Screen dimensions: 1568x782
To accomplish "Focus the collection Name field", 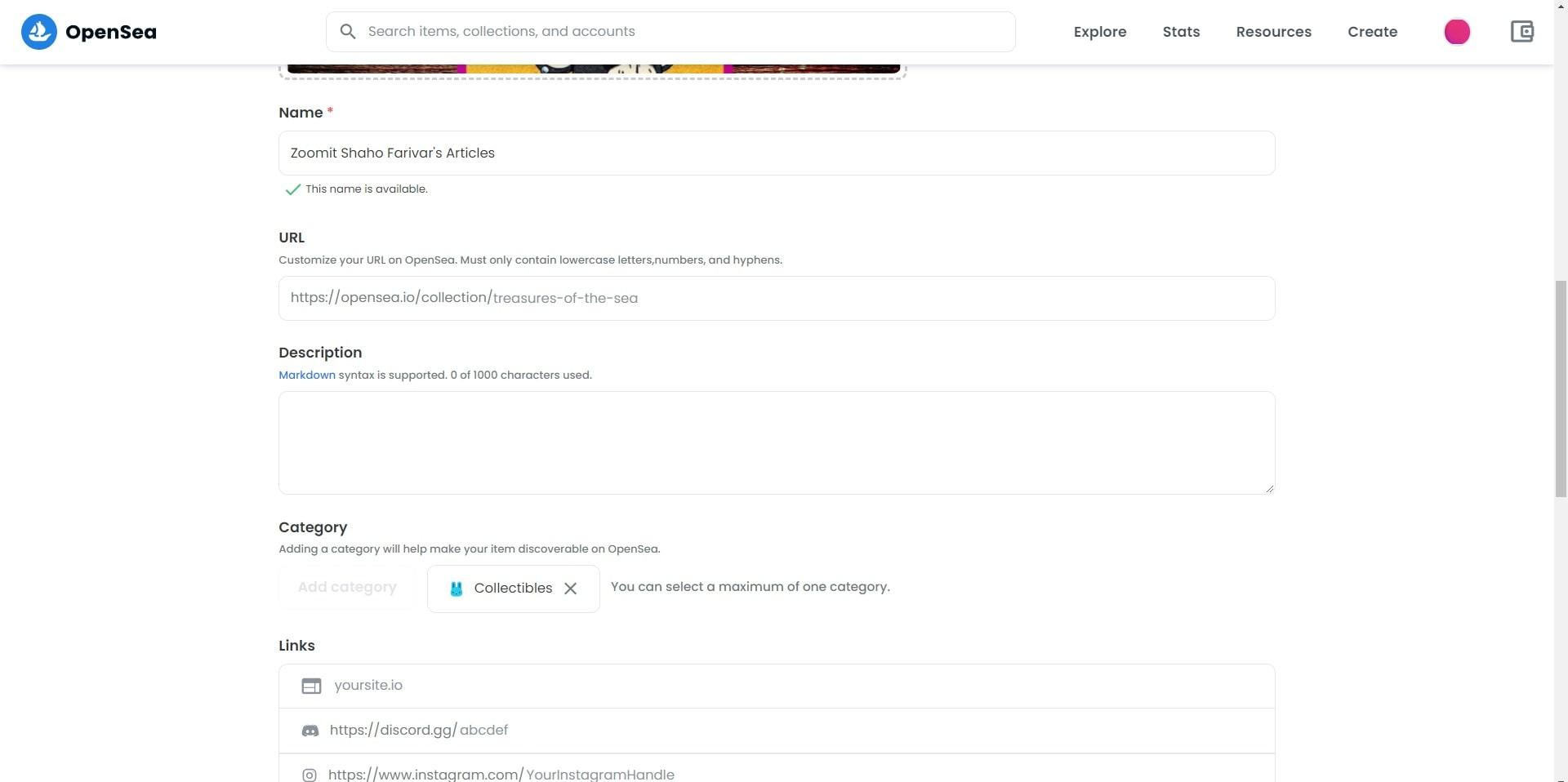I will (777, 153).
